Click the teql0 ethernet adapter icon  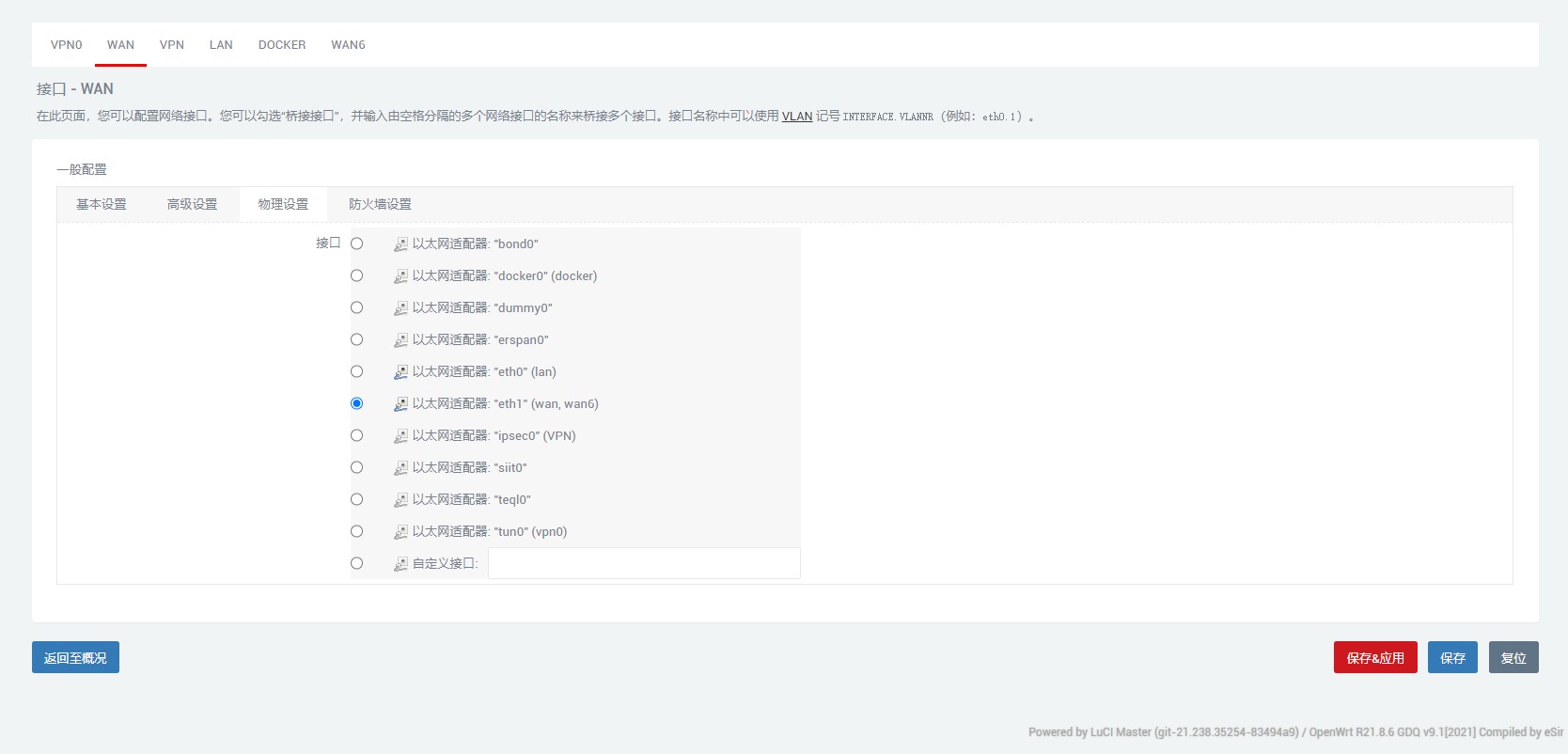[x=400, y=500]
